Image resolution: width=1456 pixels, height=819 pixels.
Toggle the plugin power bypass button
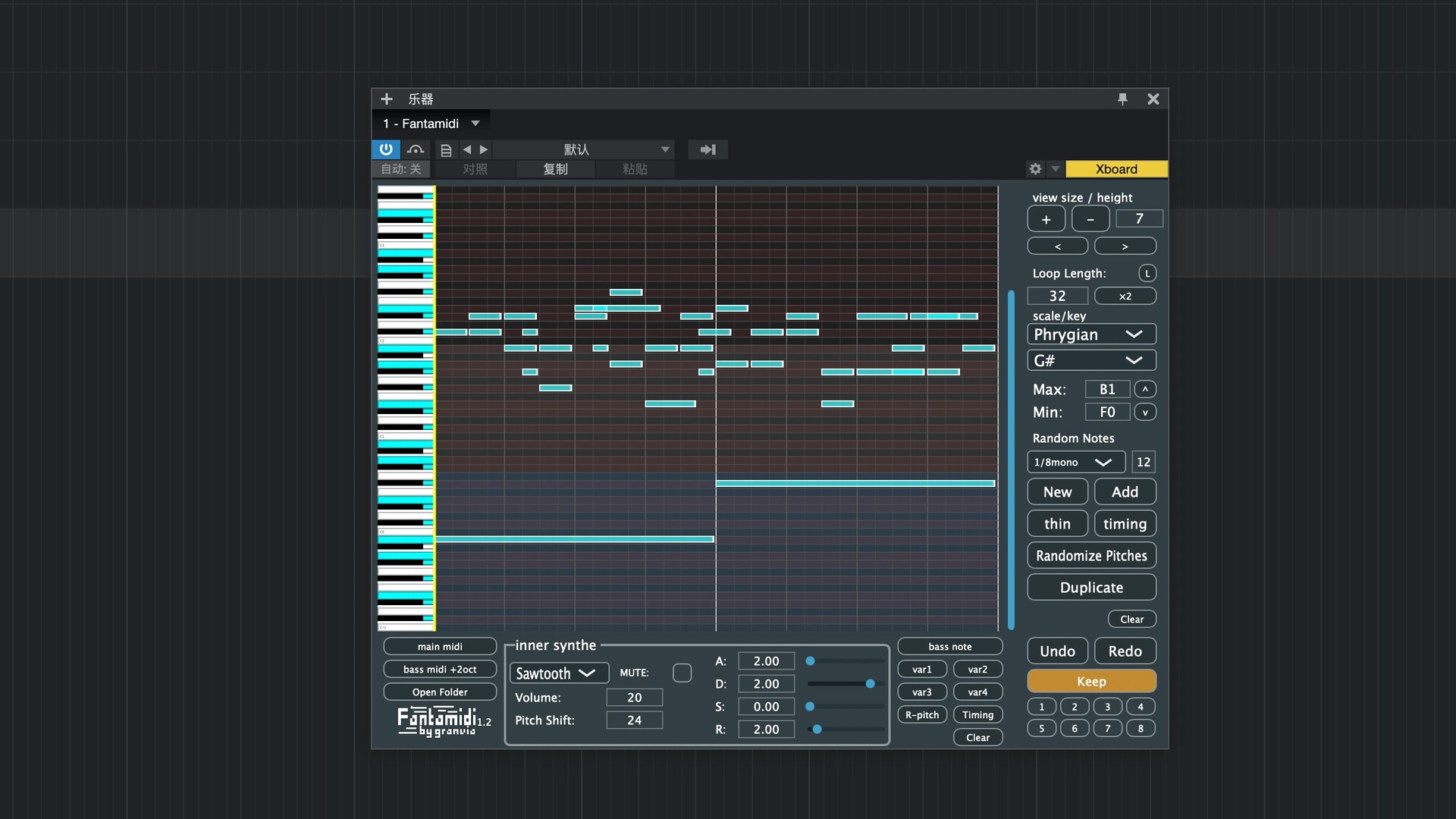click(386, 149)
